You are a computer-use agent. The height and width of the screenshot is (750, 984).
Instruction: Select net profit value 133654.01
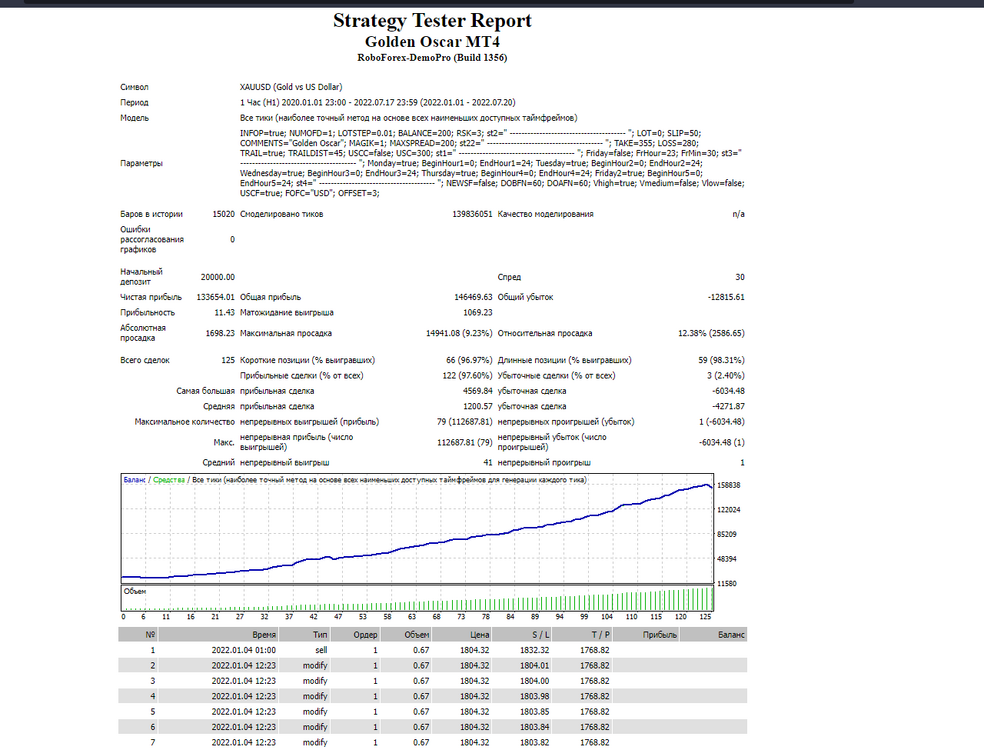pyautogui.click(x=215, y=297)
